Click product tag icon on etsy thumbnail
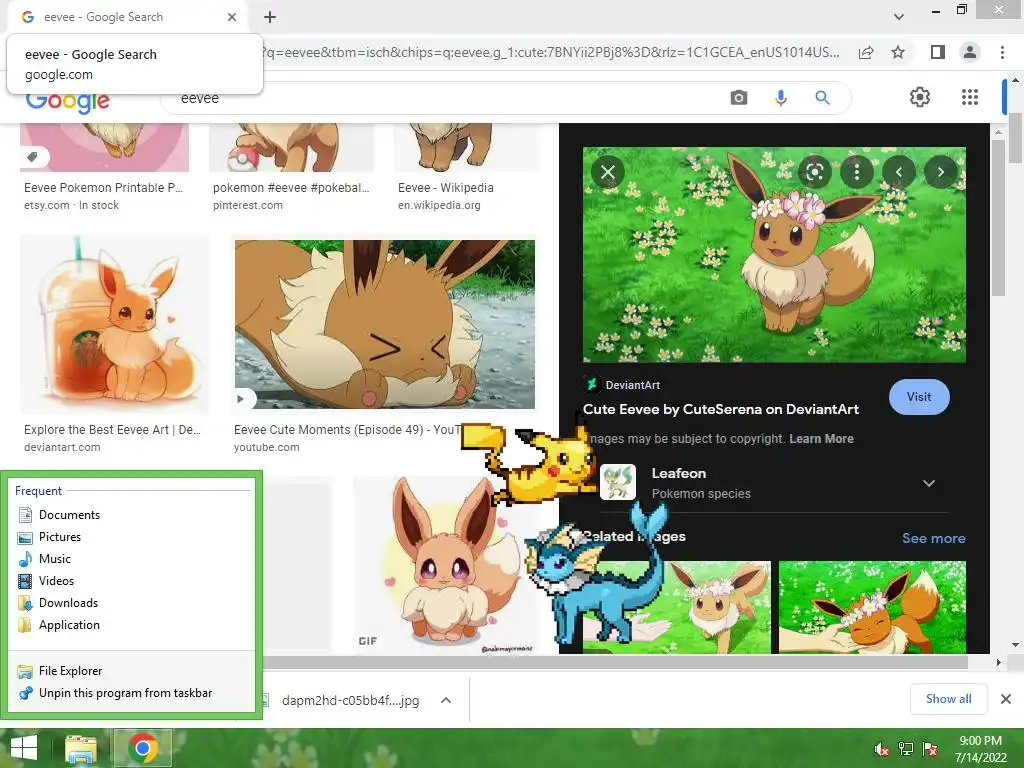Screen dimensions: 1024x768 pyautogui.click(x=33, y=157)
